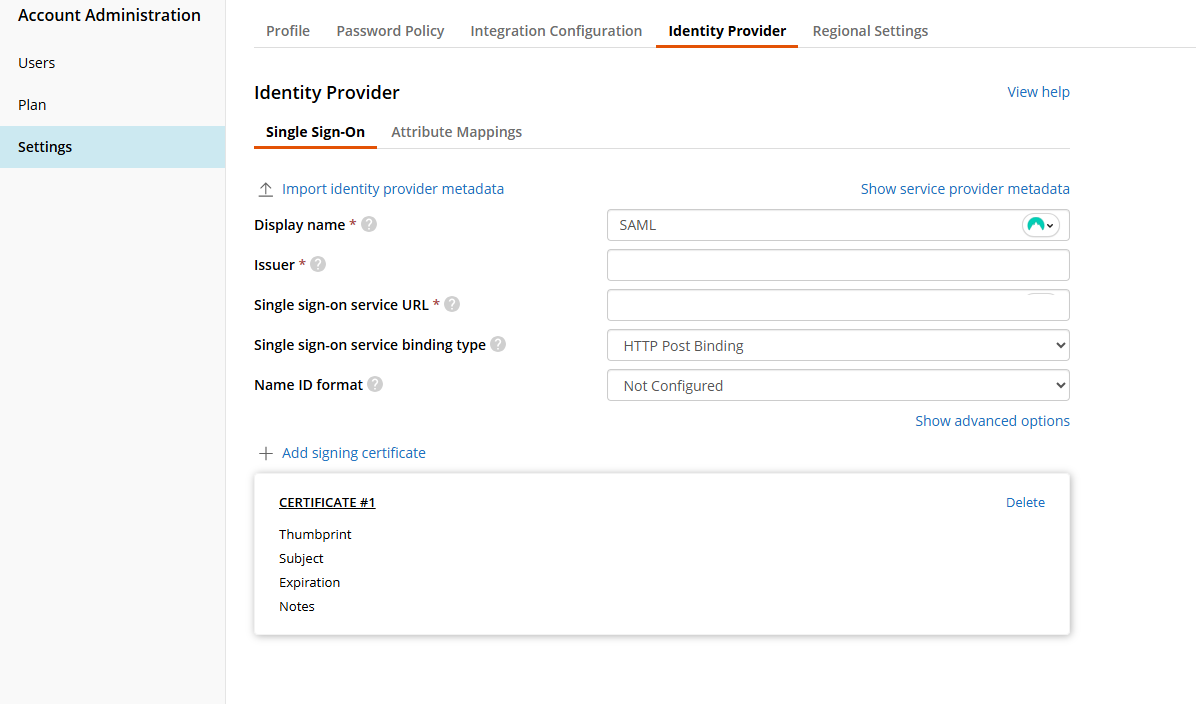Screen dimensions: 1196x704
Task: Click the plus icon to add signing certificate
Action: 266,453
